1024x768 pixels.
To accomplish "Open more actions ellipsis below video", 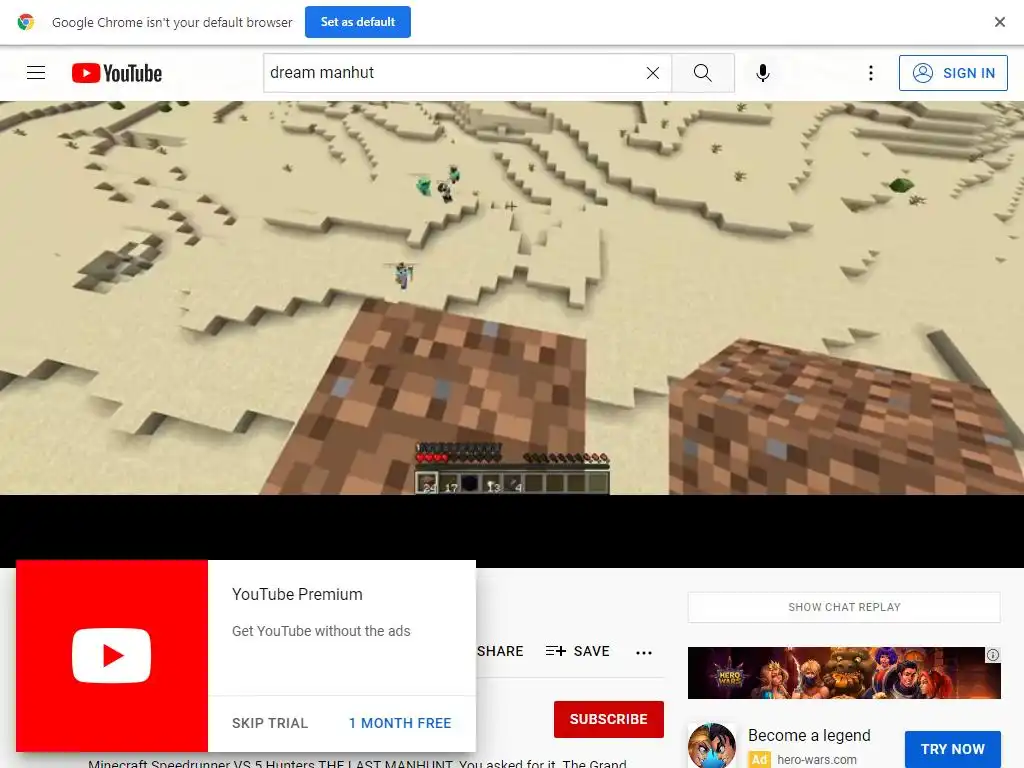I will tap(644, 652).
